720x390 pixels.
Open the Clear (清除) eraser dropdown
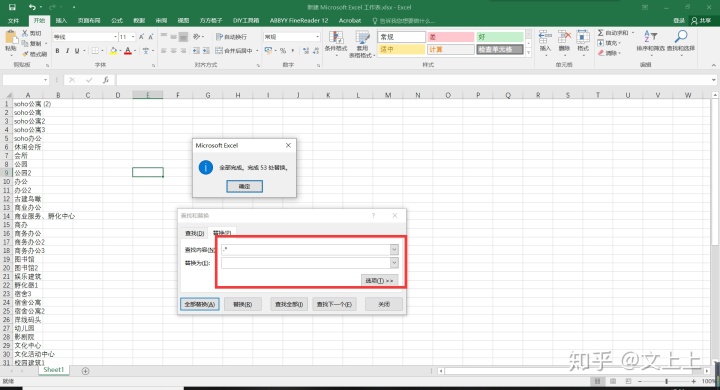pos(609,53)
